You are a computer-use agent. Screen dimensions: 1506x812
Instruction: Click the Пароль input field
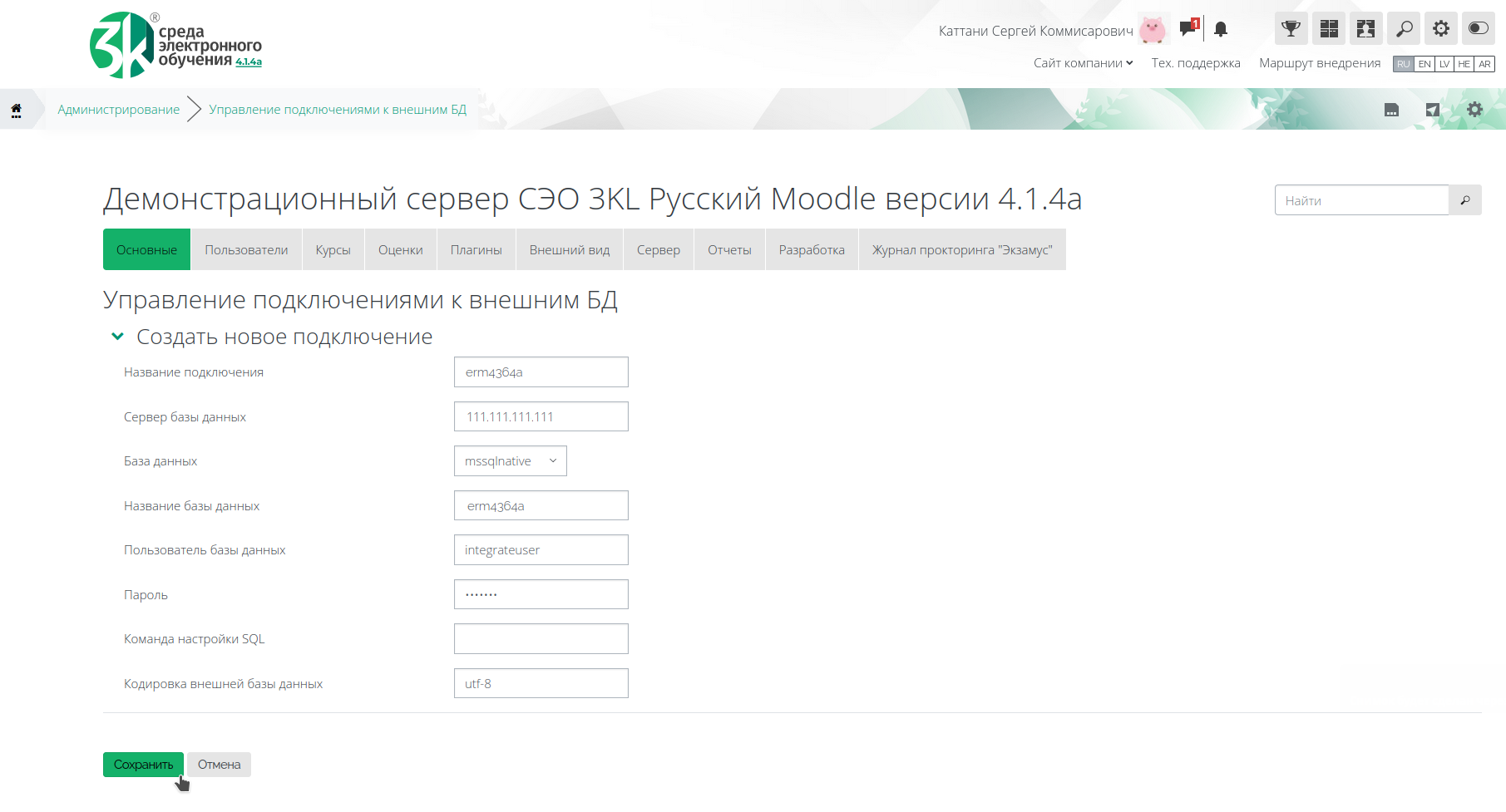pos(541,594)
